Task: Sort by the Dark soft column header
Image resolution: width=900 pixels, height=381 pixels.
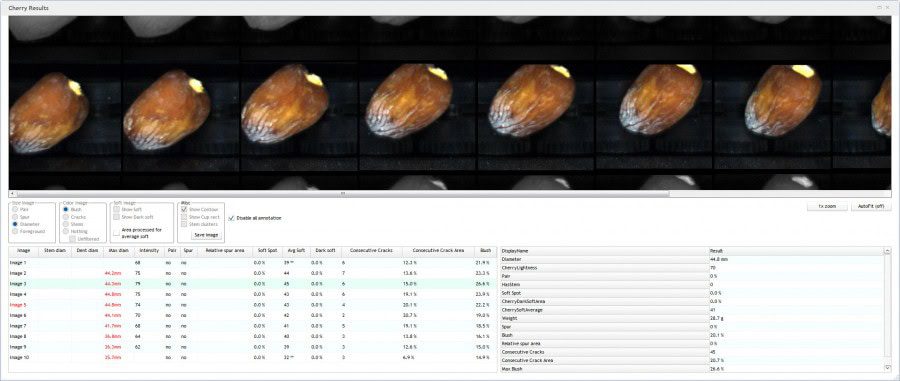Action: pyautogui.click(x=325, y=251)
